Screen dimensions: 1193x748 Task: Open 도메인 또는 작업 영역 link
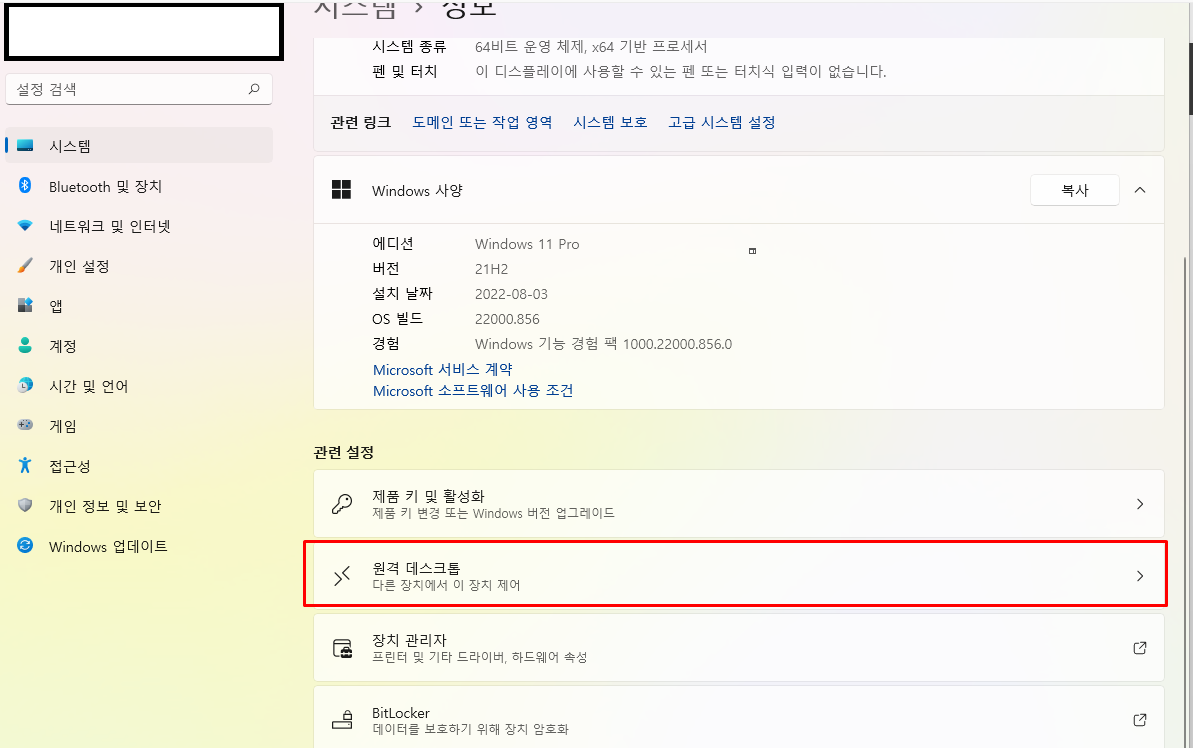click(482, 123)
